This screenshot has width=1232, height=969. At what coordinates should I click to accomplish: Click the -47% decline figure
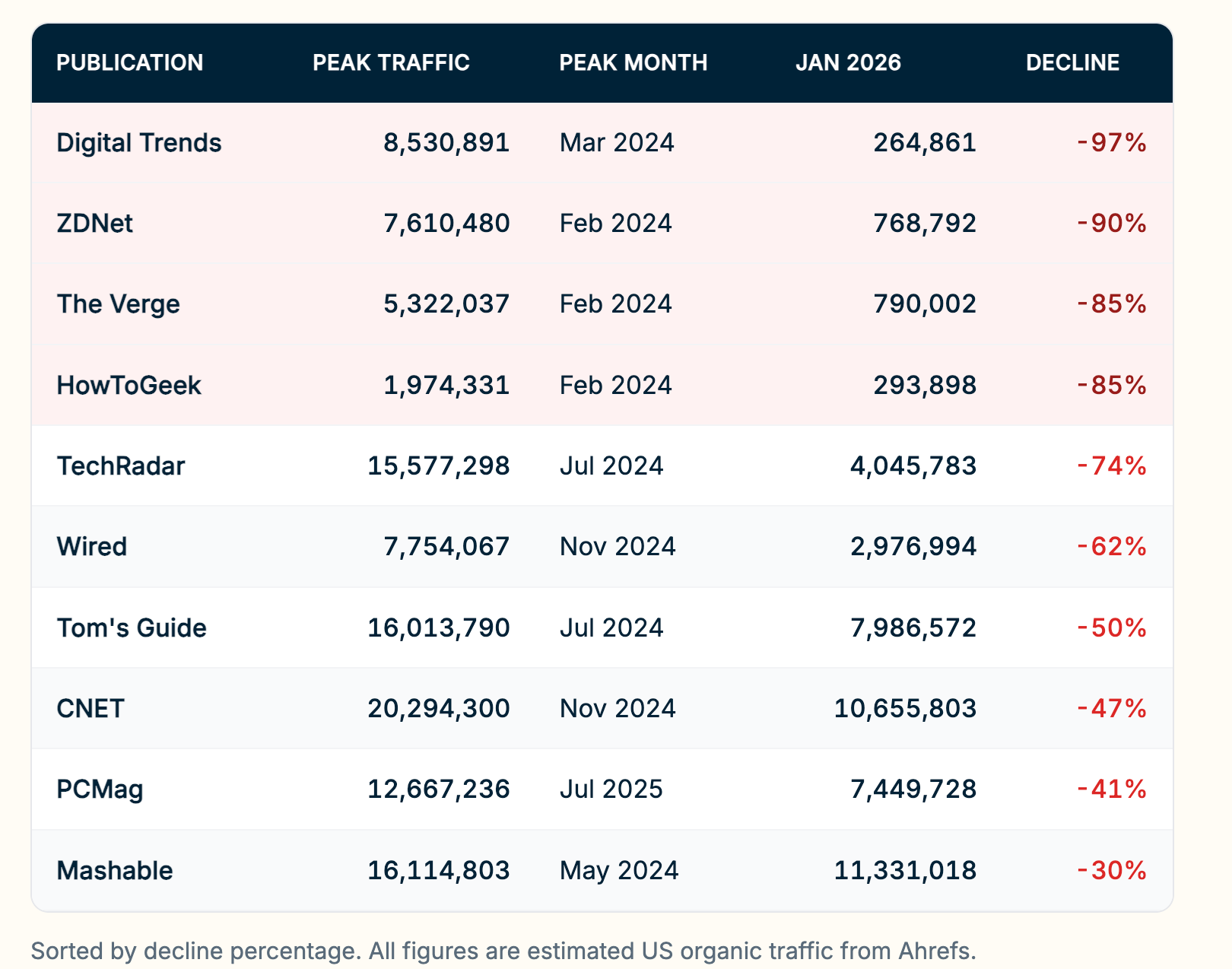(x=1112, y=709)
